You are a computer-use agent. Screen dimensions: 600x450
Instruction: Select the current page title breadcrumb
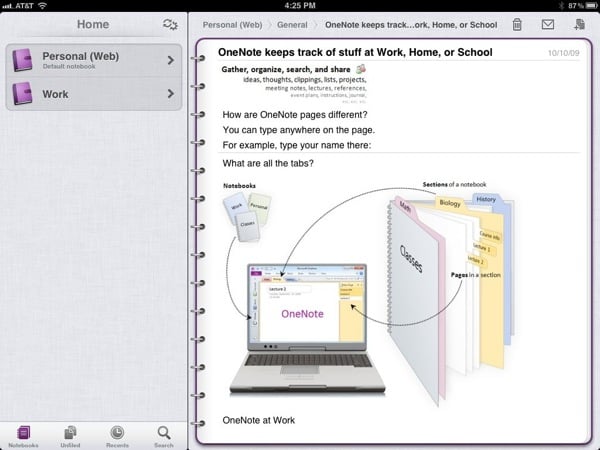coord(411,25)
